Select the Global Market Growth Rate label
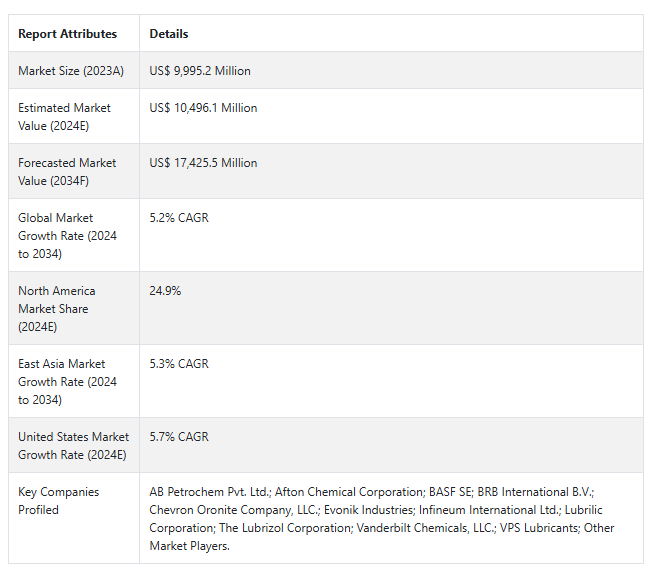The width and height of the screenshot is (652, 568). 67,236
